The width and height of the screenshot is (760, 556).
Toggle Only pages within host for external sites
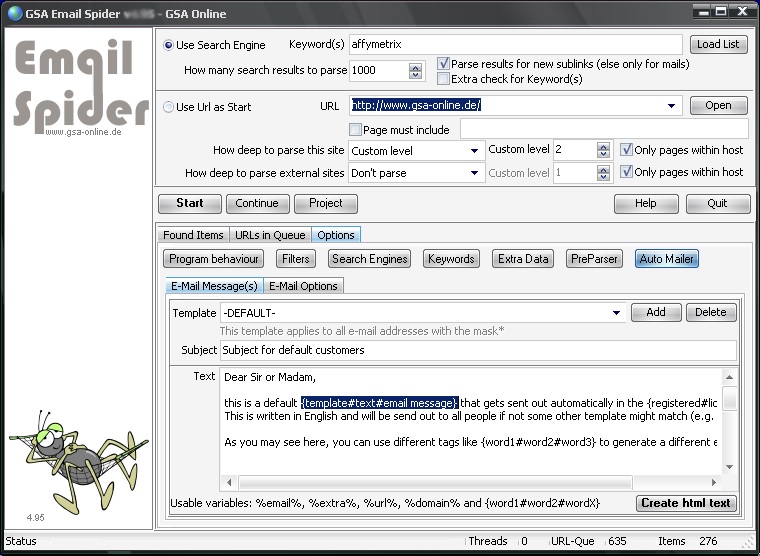[626, 172]
